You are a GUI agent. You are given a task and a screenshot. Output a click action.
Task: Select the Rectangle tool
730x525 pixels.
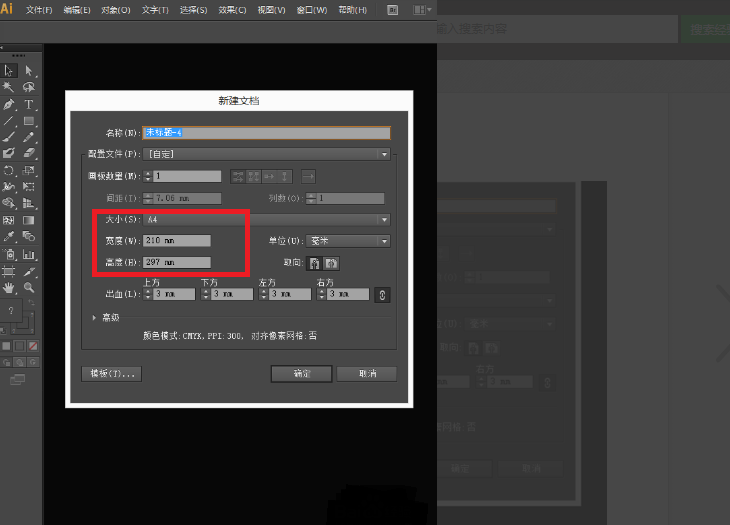[29, 121]
